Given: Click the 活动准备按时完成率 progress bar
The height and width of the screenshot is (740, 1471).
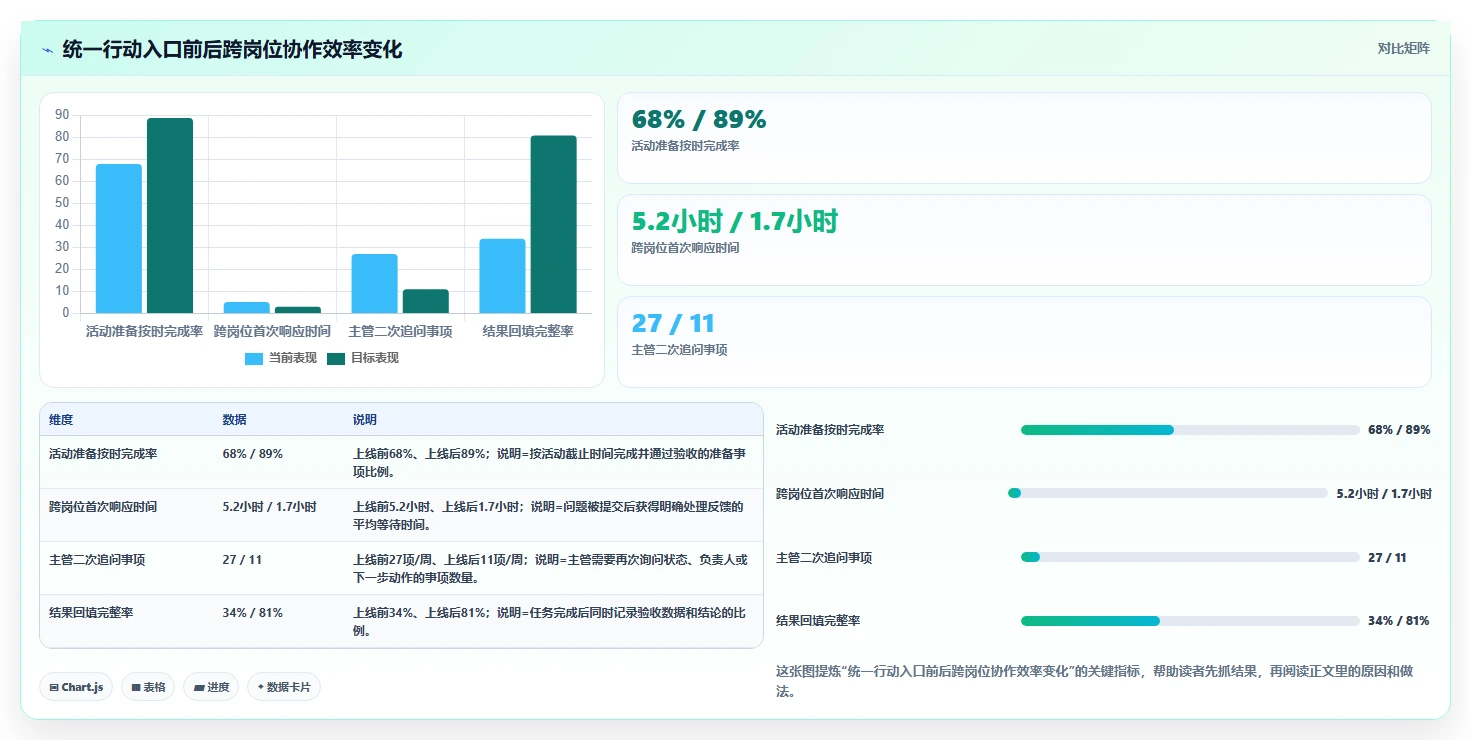Looking at the screenshot, I should pyautogui.click(x=1190, y=430).
